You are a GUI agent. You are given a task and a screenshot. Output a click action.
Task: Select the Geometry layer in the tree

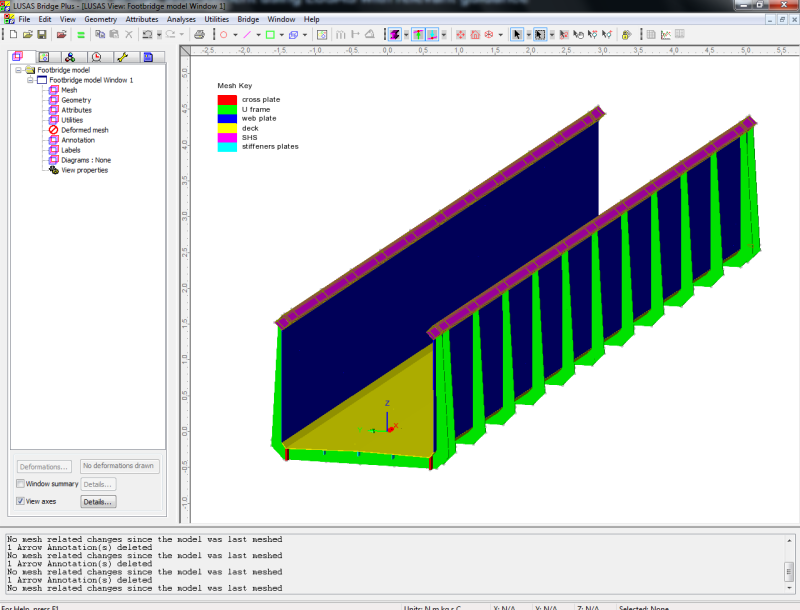[76, 100]
